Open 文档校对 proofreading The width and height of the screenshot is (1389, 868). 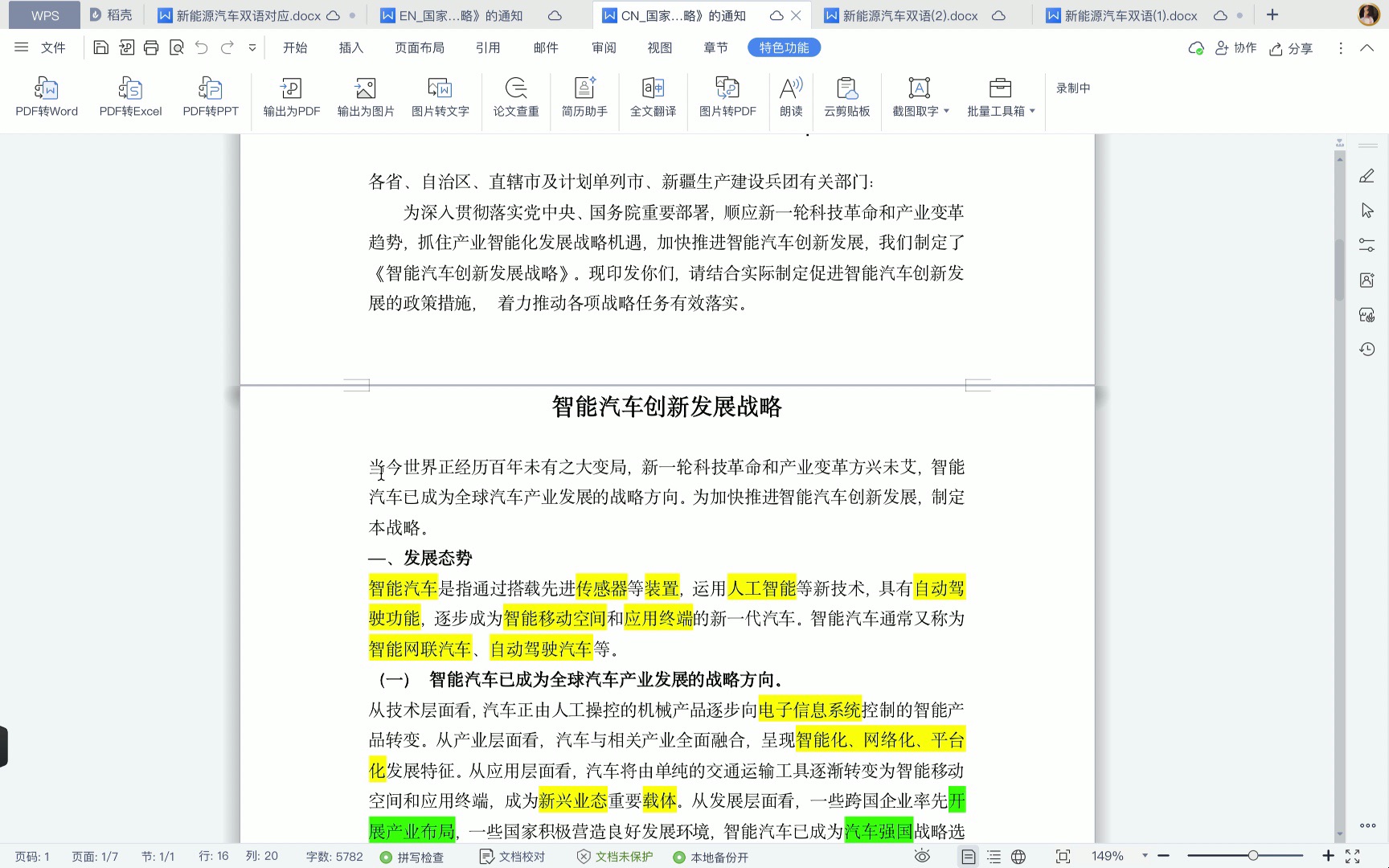[x=512, y=857]
